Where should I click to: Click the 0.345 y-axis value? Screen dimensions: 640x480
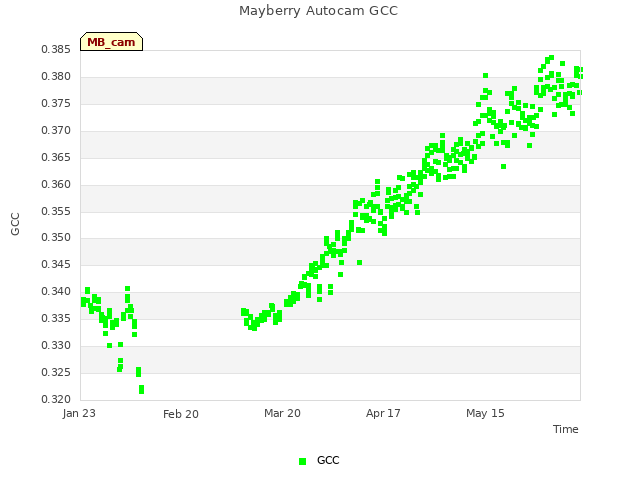56,264
